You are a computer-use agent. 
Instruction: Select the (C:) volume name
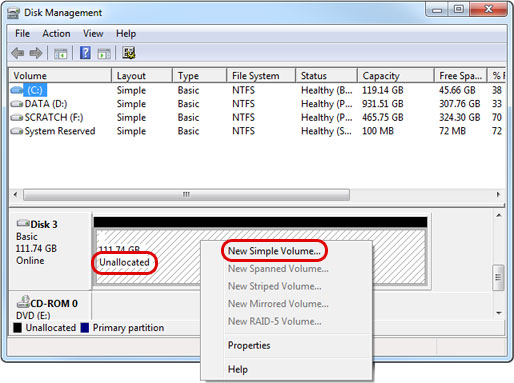35,90
